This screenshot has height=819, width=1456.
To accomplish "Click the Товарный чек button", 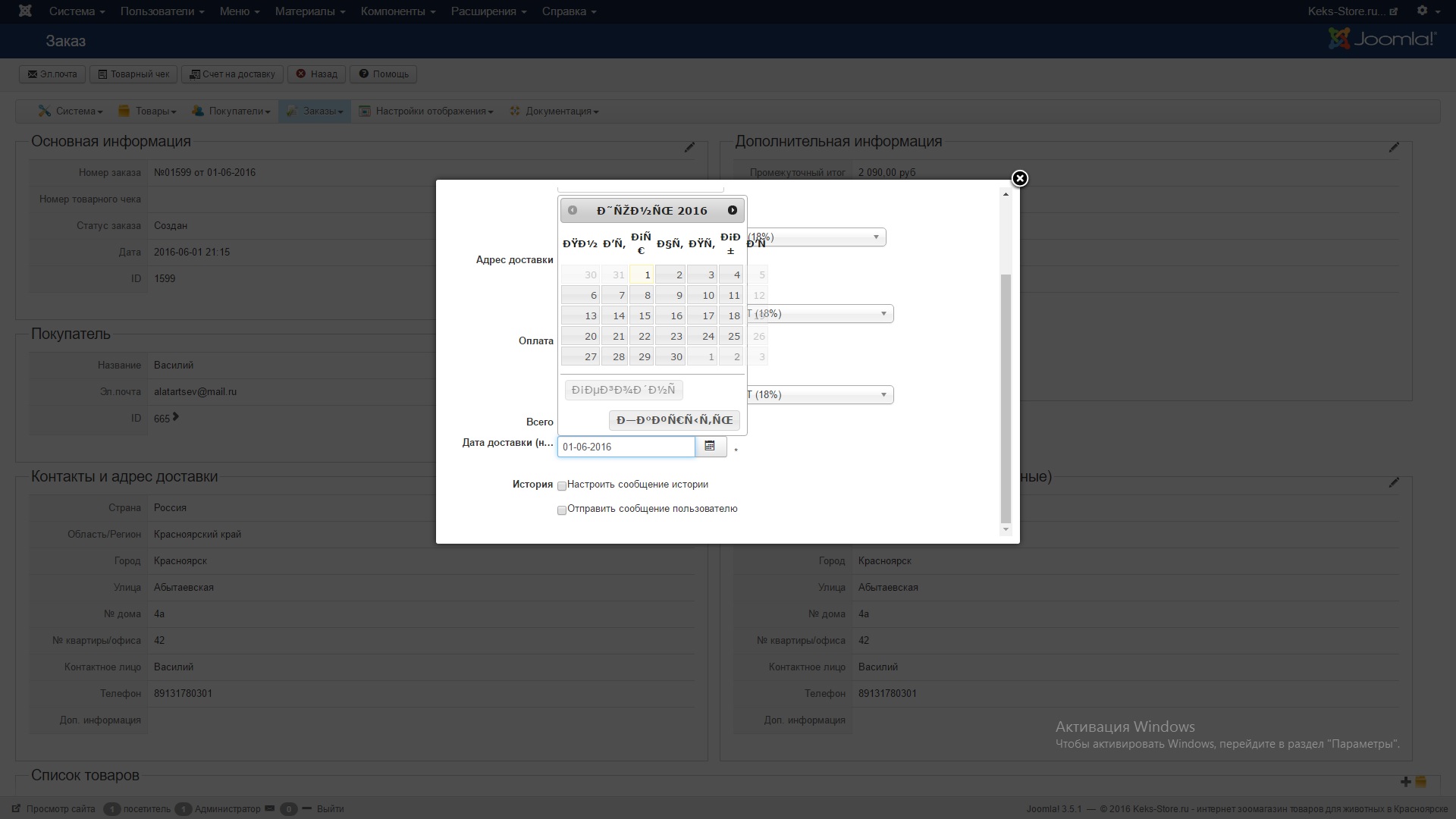I will [133, 74].
